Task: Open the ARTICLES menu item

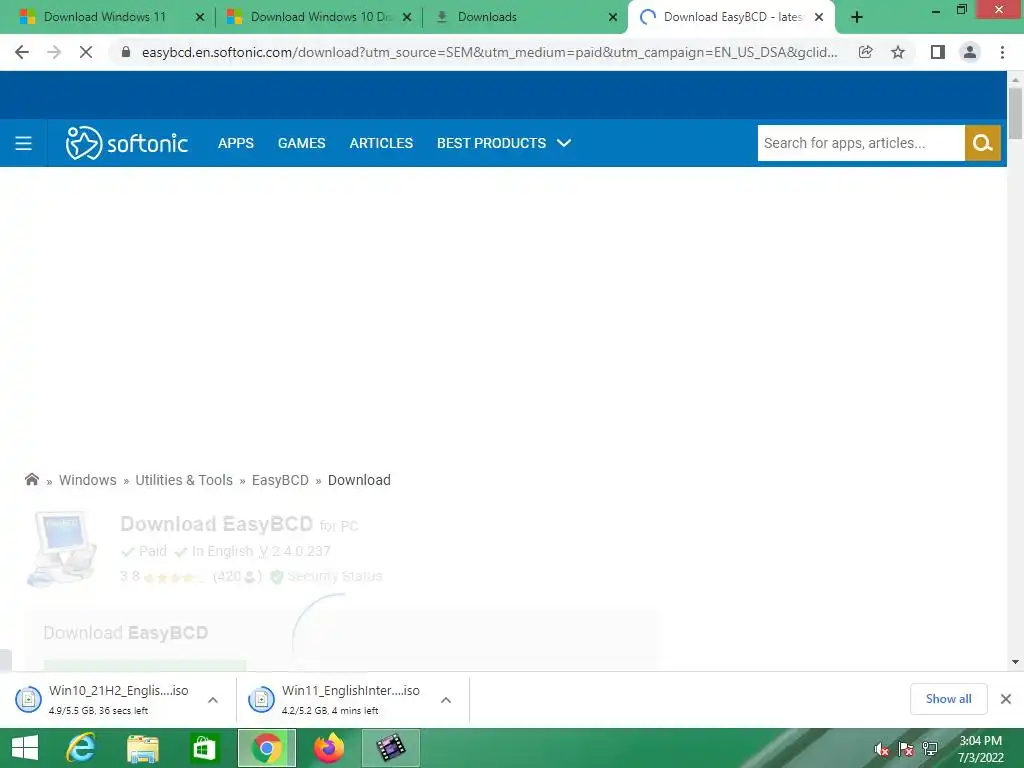Action: pyautogui.click(x=381, y=143)
